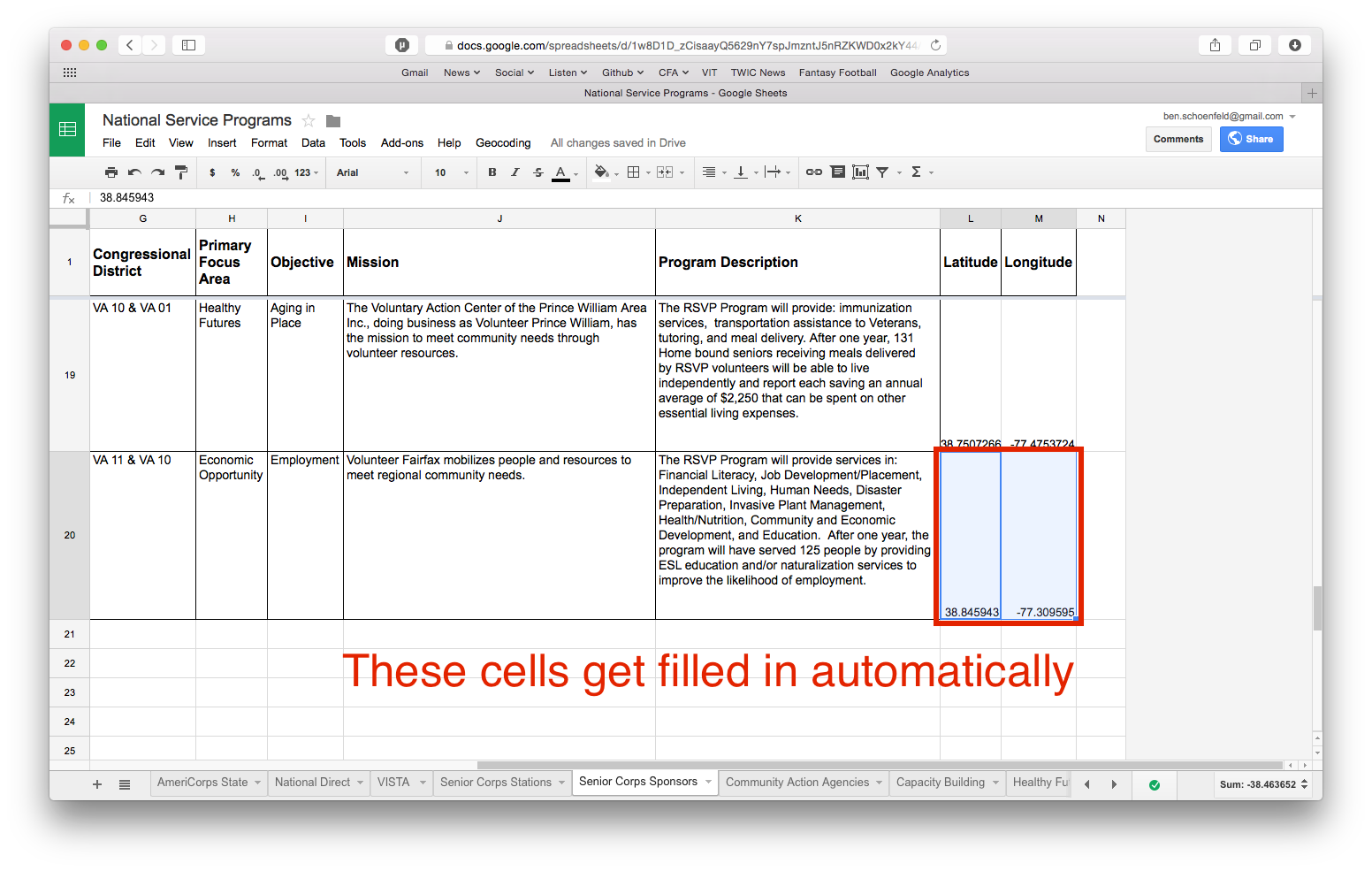Expand the AmeriCorps State sheet tab menu
Screen dimensions: 1372x871
point(258,783)
